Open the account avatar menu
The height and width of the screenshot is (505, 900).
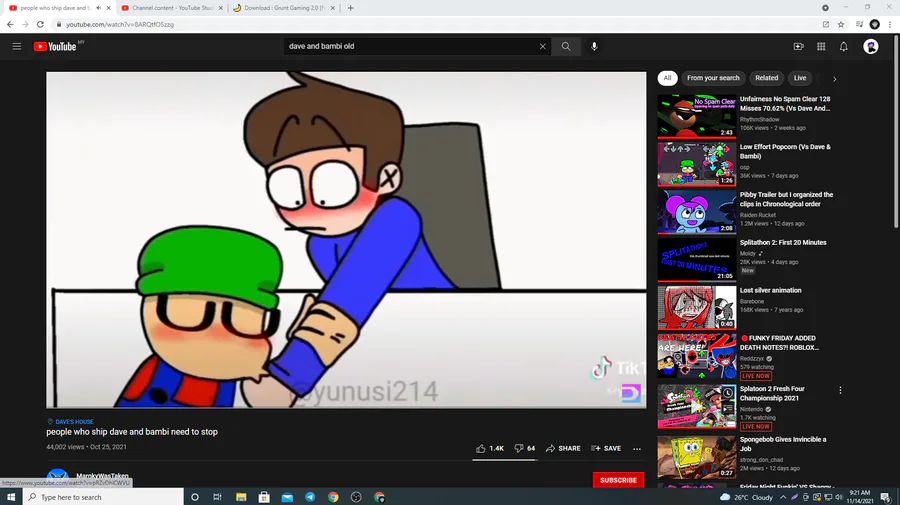871,46
